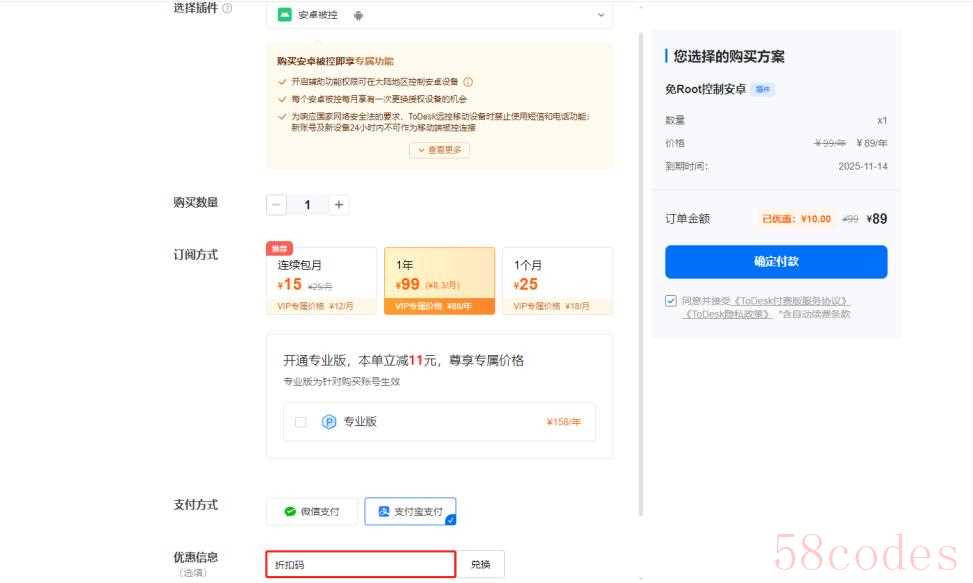Expand 查看更多 to show more details
The image size is (973, 583).
[439, 150]
